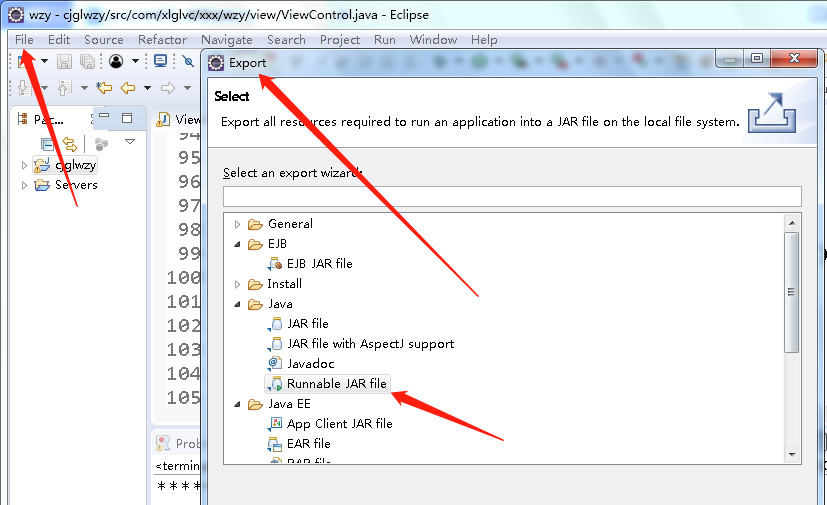Toggle Link with Editor in Package Explorer

coord(70,144)
